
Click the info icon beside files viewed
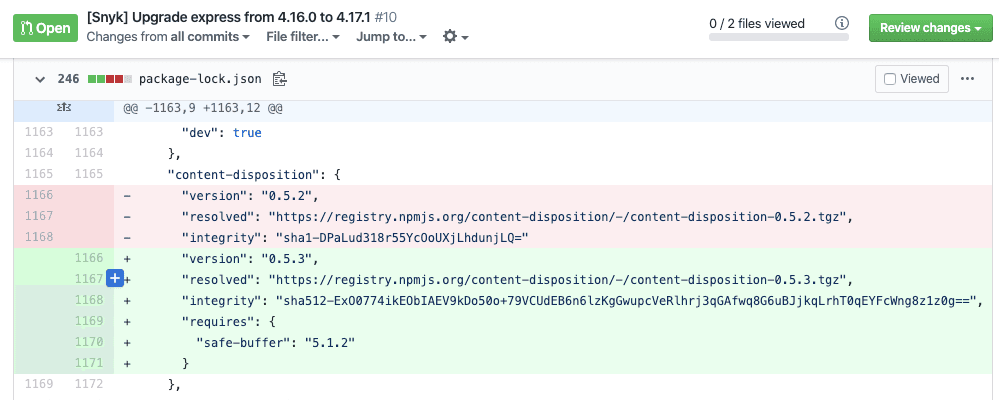click(x=842, y=24)
